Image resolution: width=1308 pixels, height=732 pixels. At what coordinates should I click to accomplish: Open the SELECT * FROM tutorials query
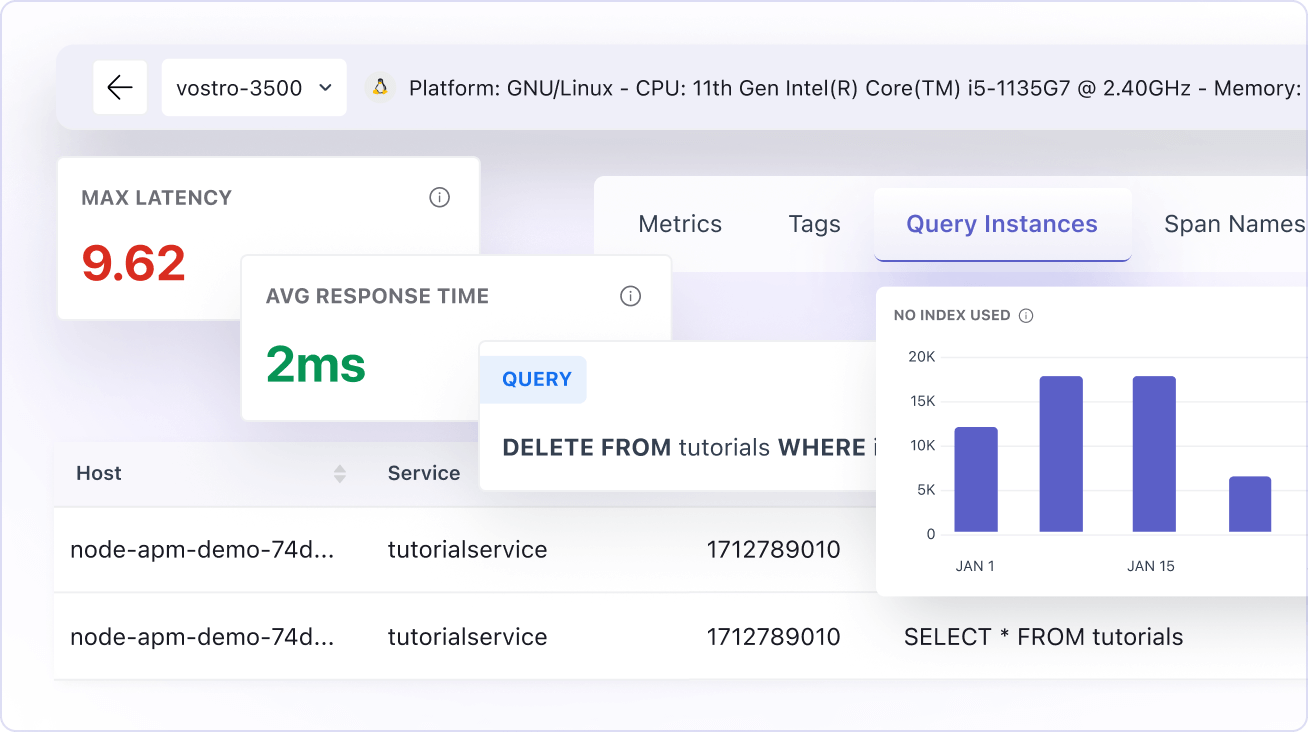coord(1043,636)
